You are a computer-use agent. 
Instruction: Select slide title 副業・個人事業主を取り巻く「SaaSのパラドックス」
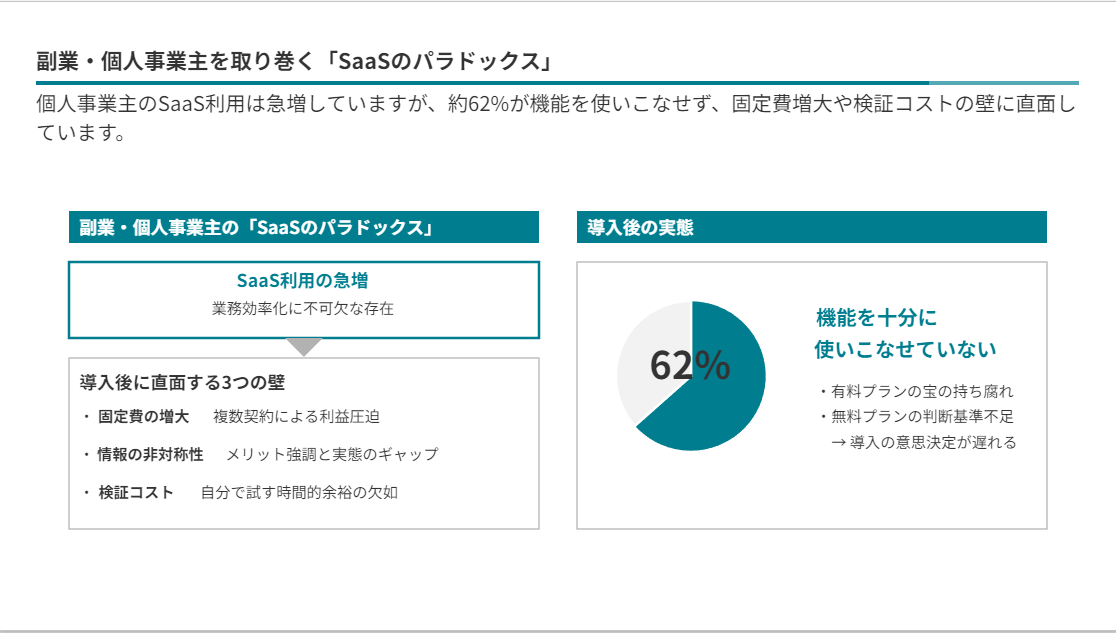pyautogui.click(x=294, y=61)
